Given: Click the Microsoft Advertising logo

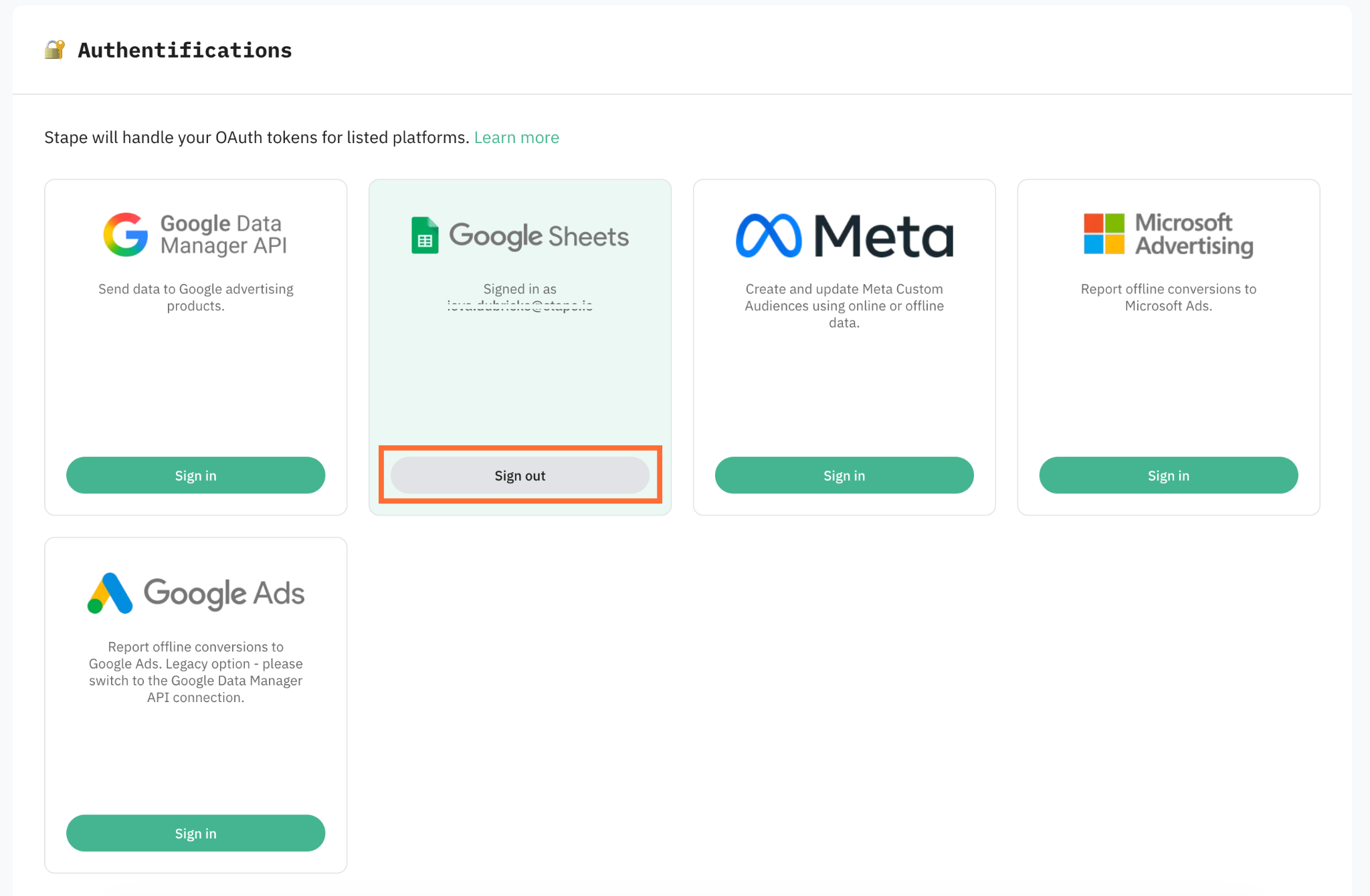Looking at the screenshot, I should [x=1168, y=234].
